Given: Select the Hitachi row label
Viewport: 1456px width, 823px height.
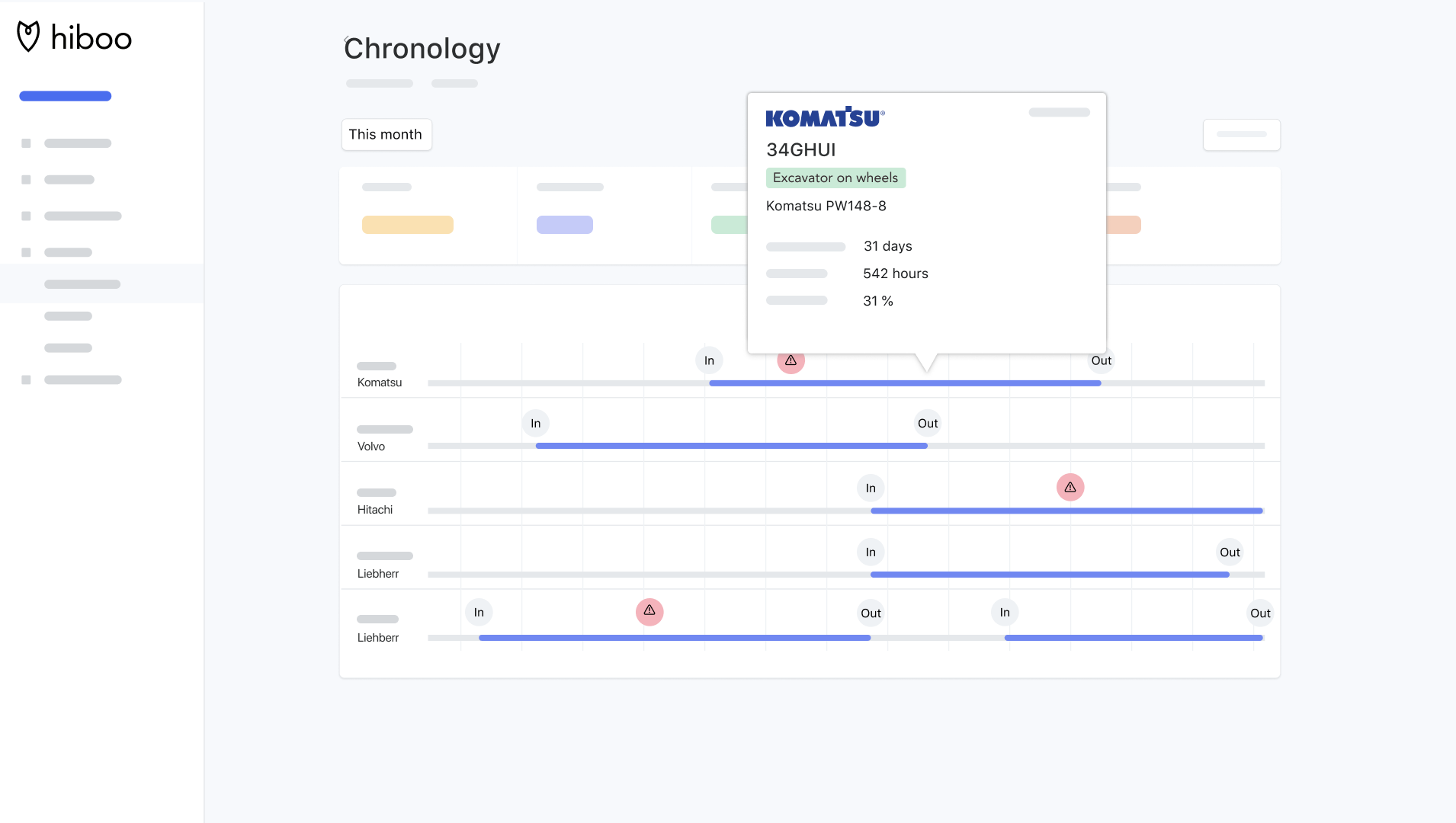Looking at the screenshot, I should tap(375, 510).
